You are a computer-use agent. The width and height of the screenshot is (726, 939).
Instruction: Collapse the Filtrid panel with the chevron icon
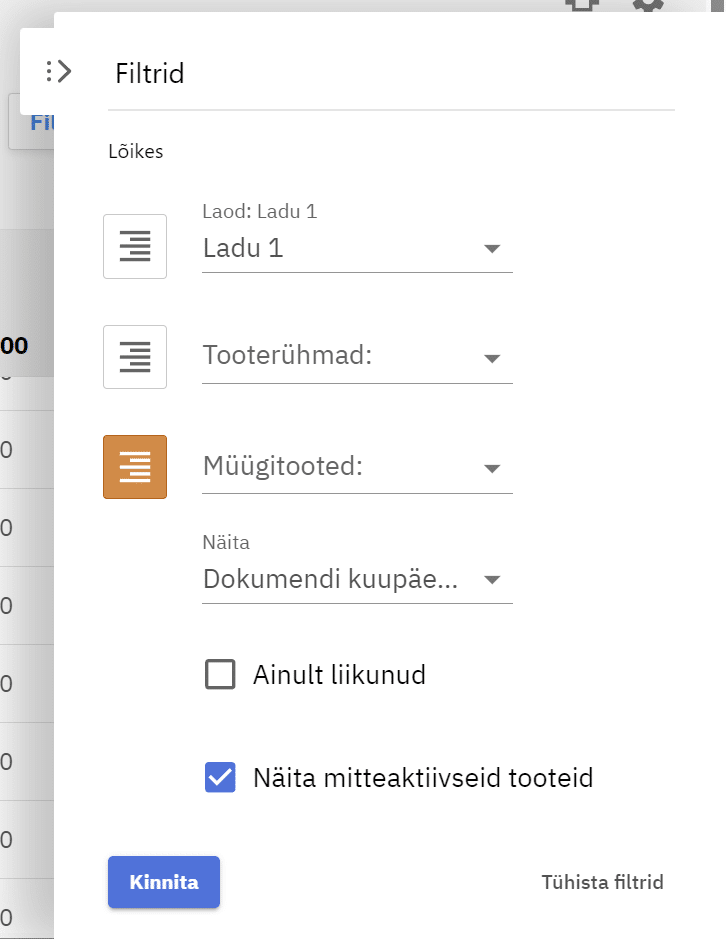click(x=59, y=71)
